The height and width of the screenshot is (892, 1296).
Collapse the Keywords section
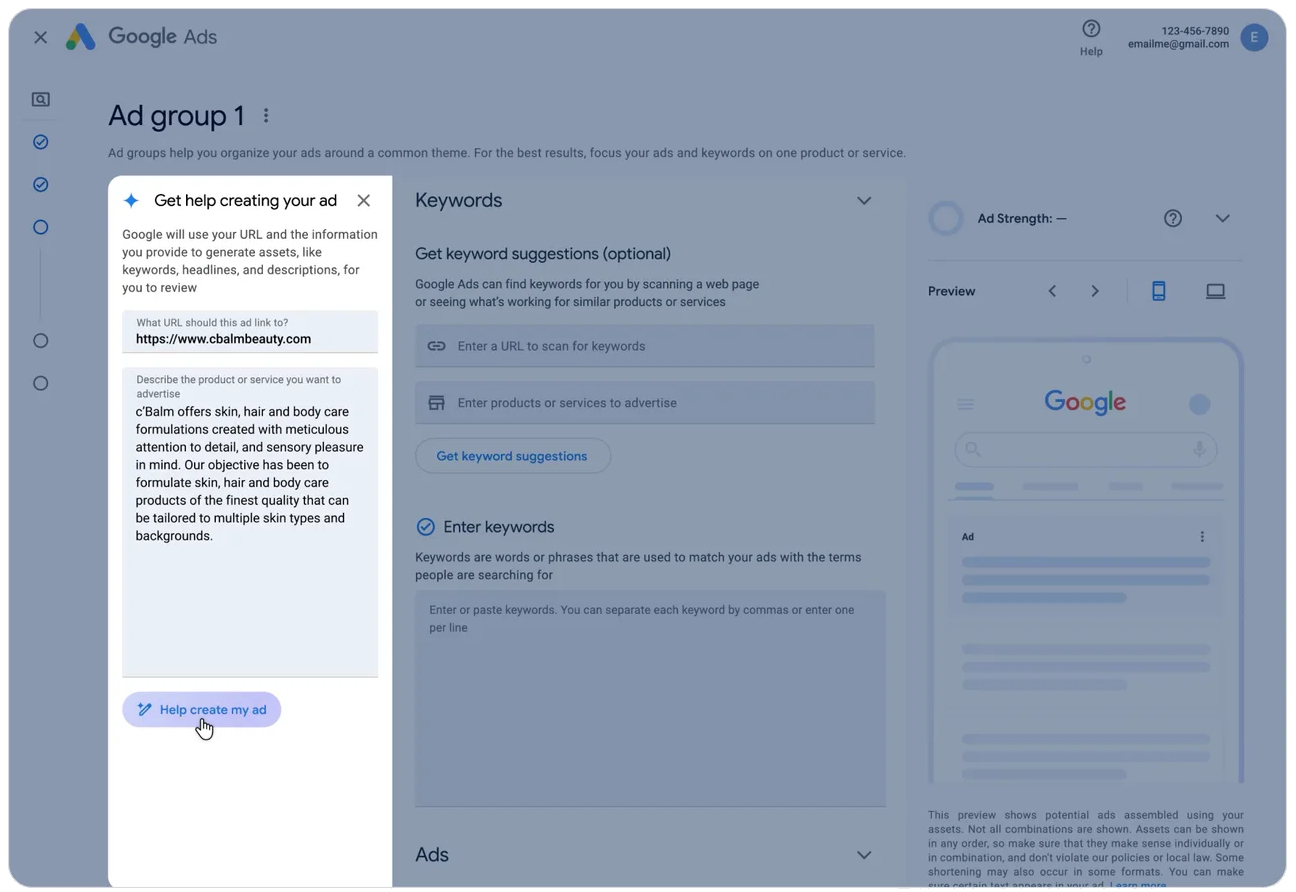864,200
